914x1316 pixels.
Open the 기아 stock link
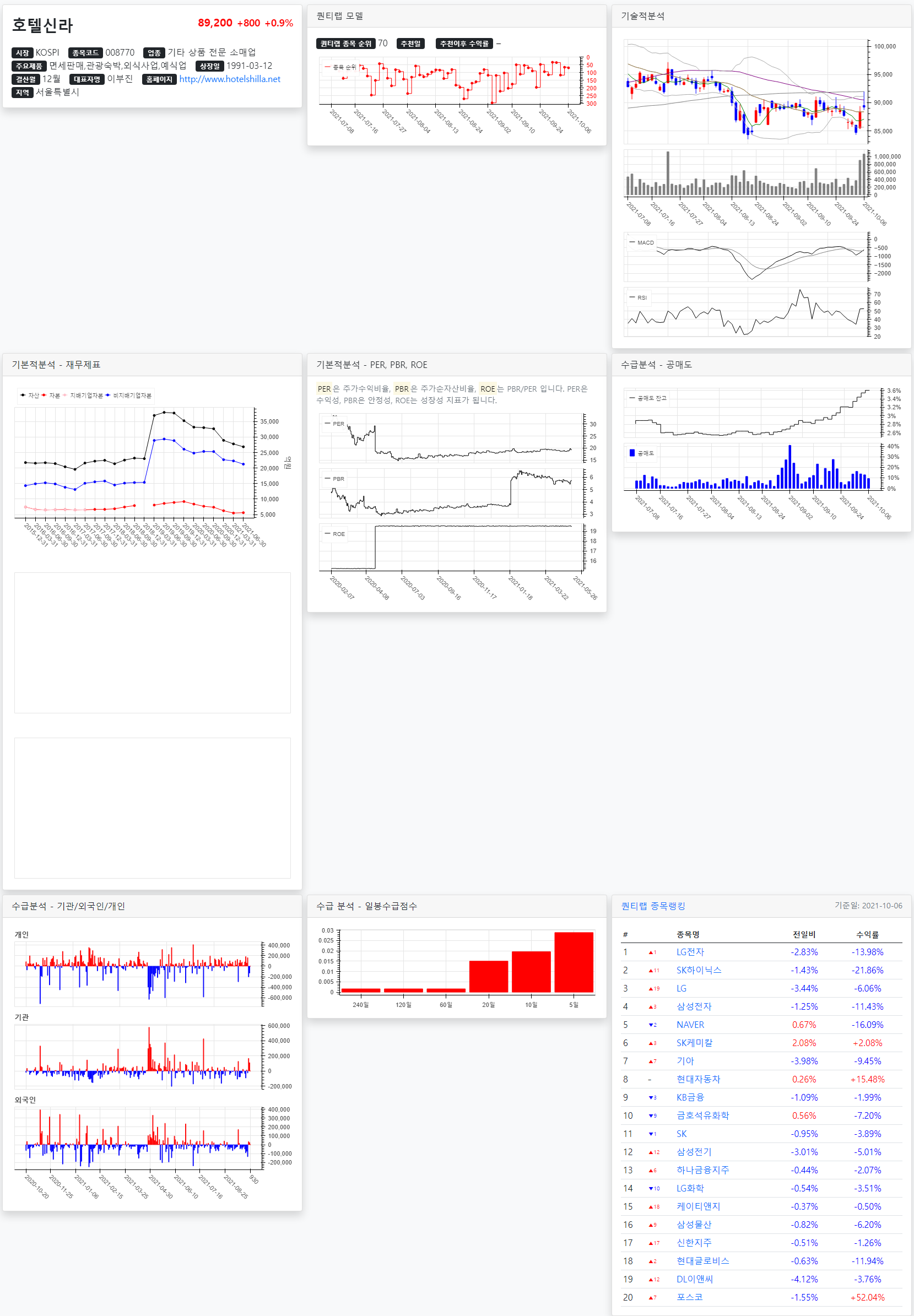tap(685, 1061)
